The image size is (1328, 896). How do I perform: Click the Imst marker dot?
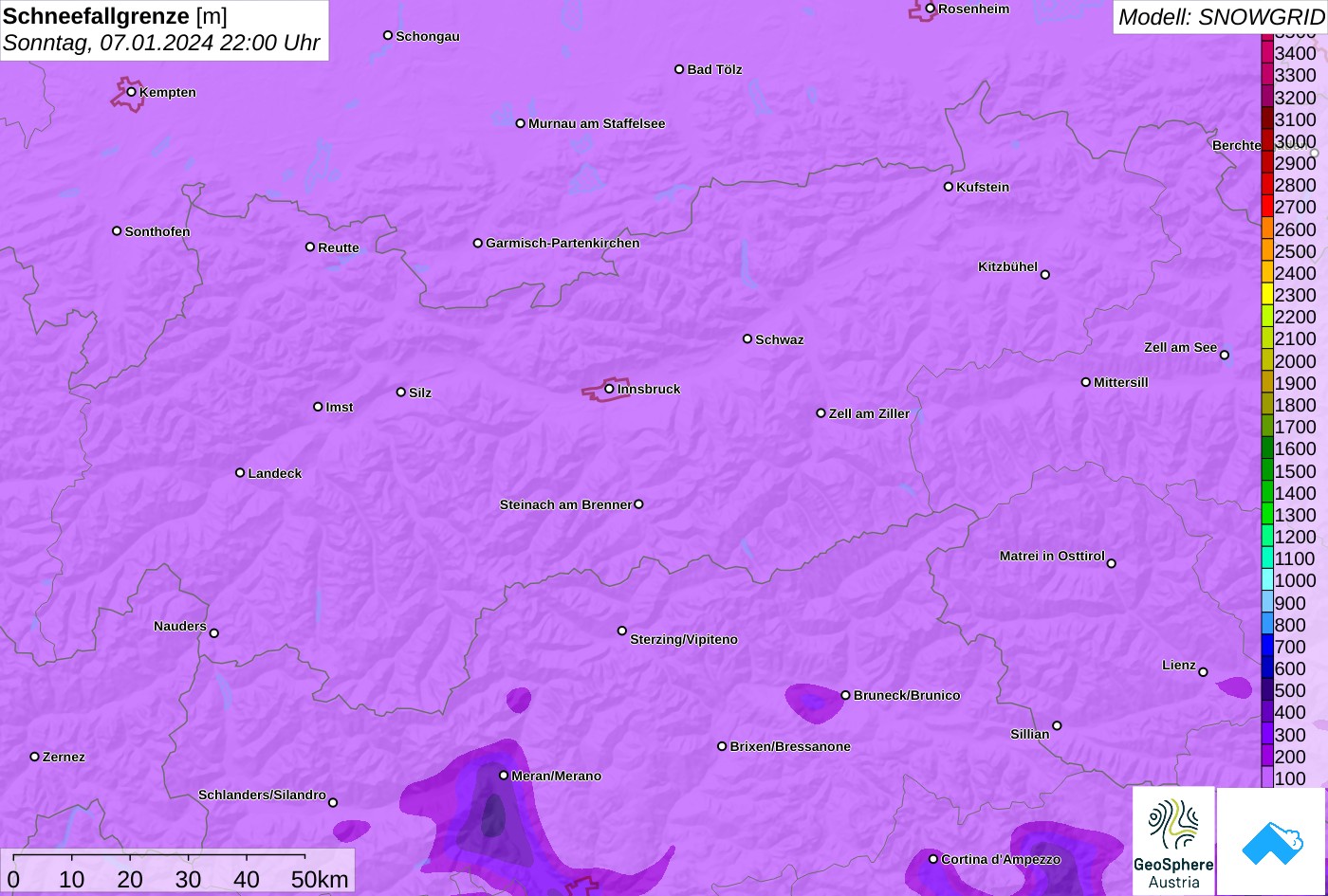click(x=318, y=407)
